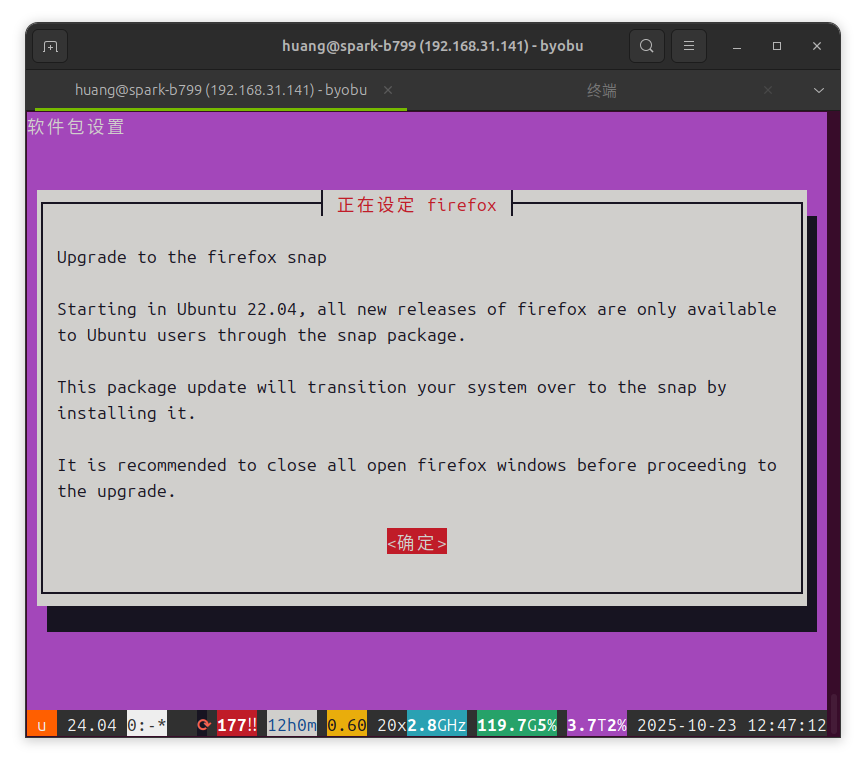This screenshot has height=766, width=866.
Task: Open a new terminal tab icon
Action: point(50,46)
